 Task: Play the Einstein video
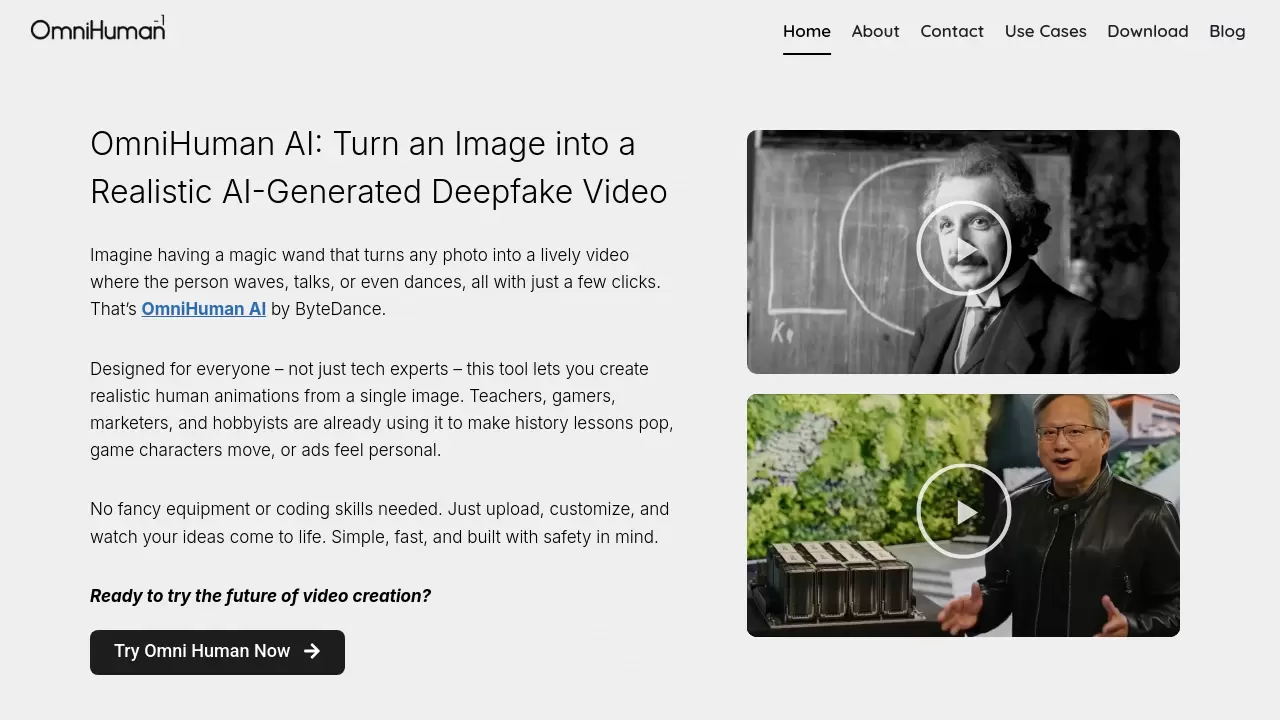pyautogui.click(x=964, y=248)
